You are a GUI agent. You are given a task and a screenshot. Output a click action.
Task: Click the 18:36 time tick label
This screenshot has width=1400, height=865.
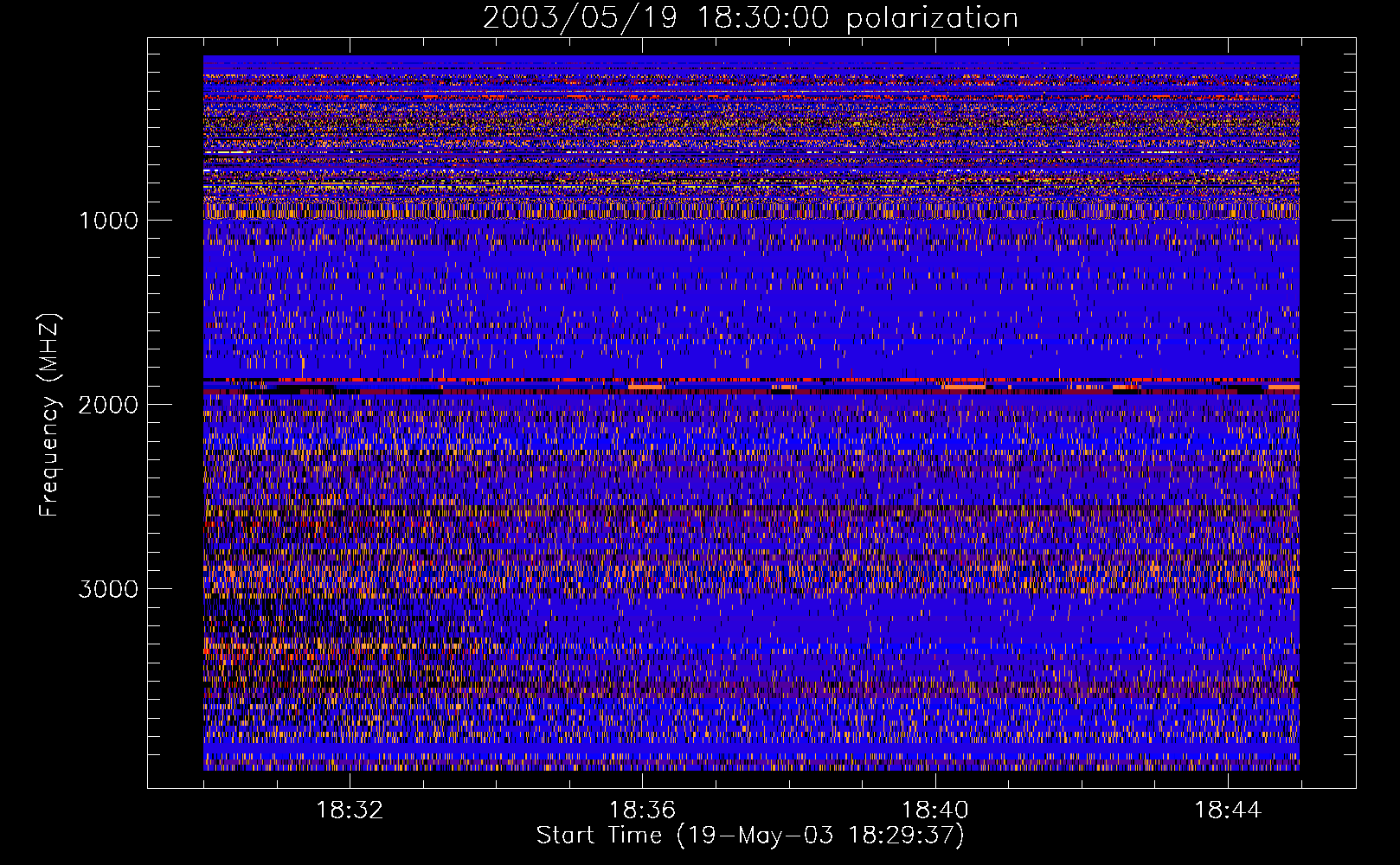tap(642, 811)
